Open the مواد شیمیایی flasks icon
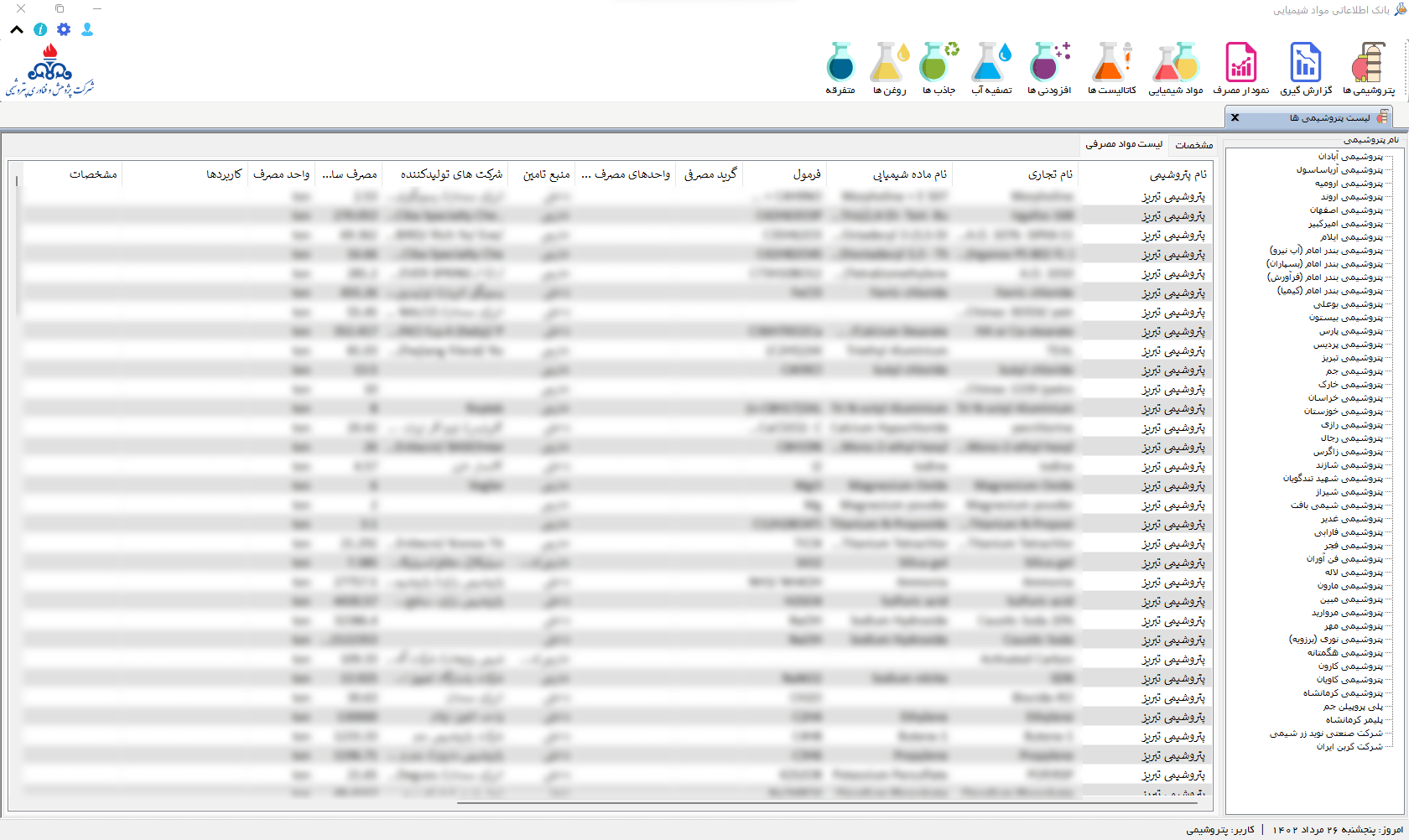 tap(1176, 69)
